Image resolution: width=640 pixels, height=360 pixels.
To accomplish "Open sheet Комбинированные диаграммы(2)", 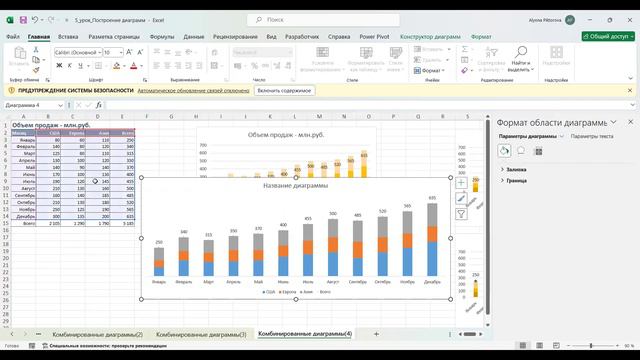I will pos(98,334).
